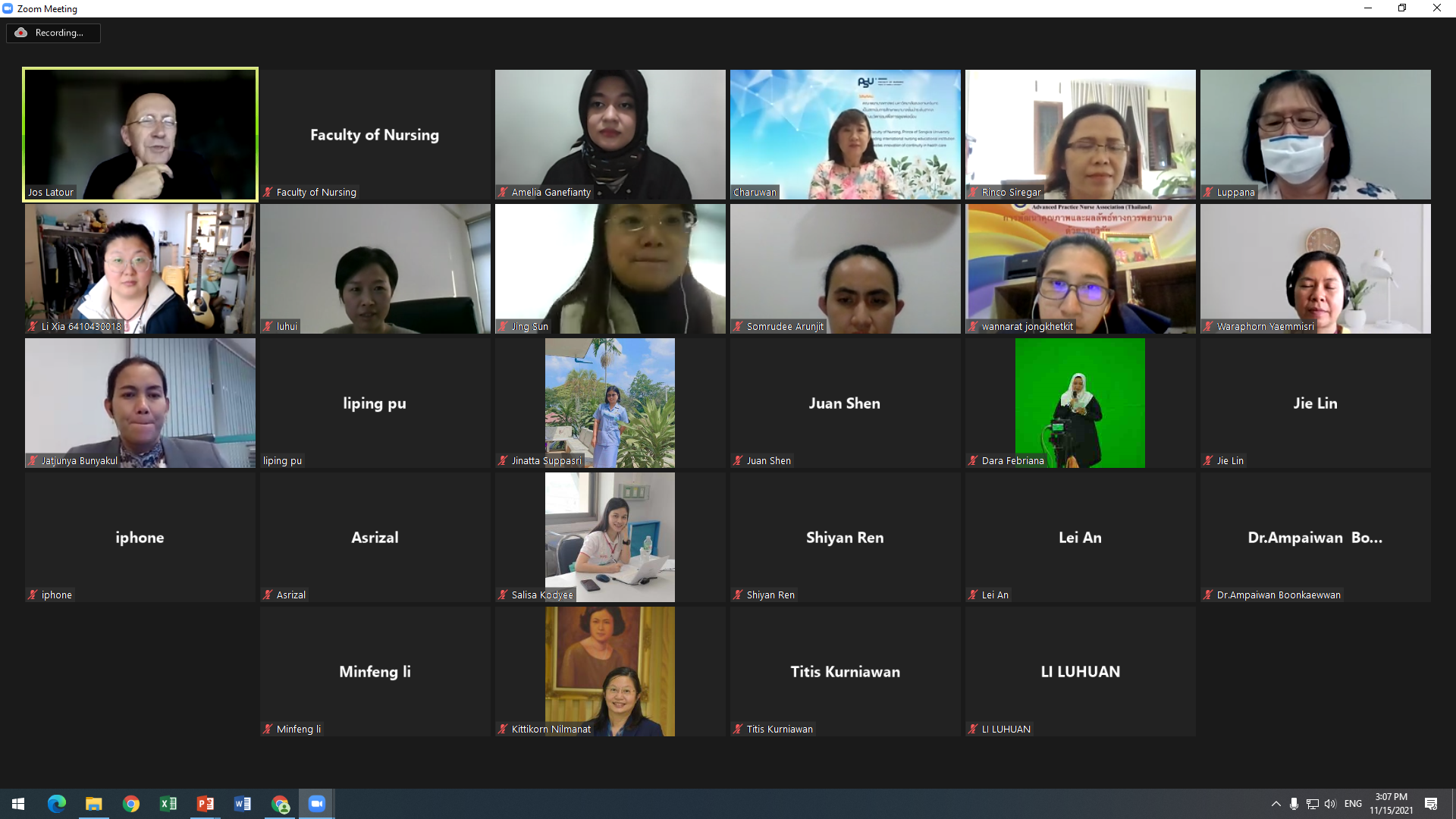The width and height of the screenshot is (1456, 819).
Task: Open Word from the taskbar
Action: (243, 804)
